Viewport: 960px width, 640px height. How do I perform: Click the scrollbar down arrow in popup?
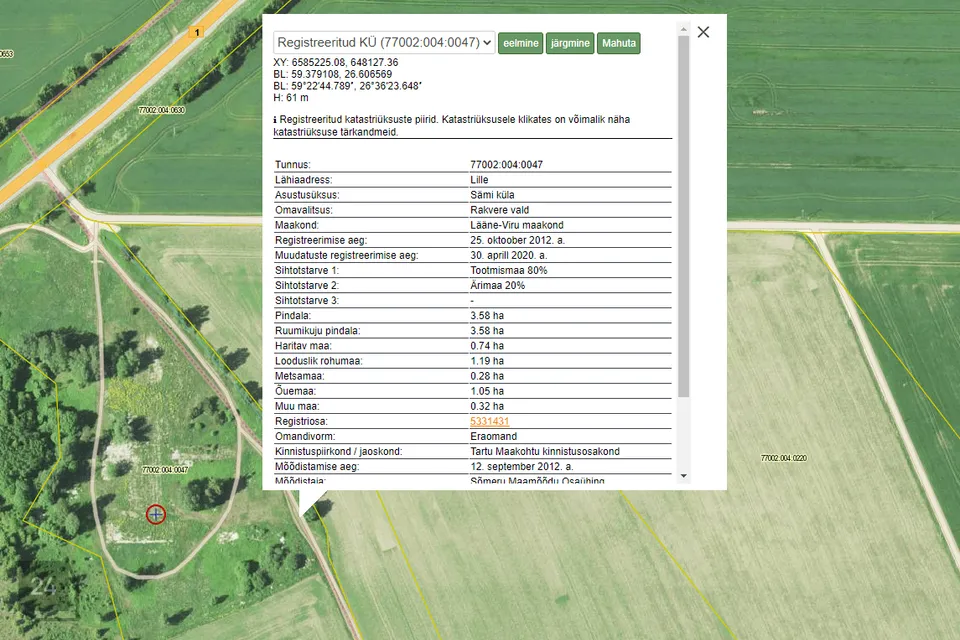pos(684,476)
